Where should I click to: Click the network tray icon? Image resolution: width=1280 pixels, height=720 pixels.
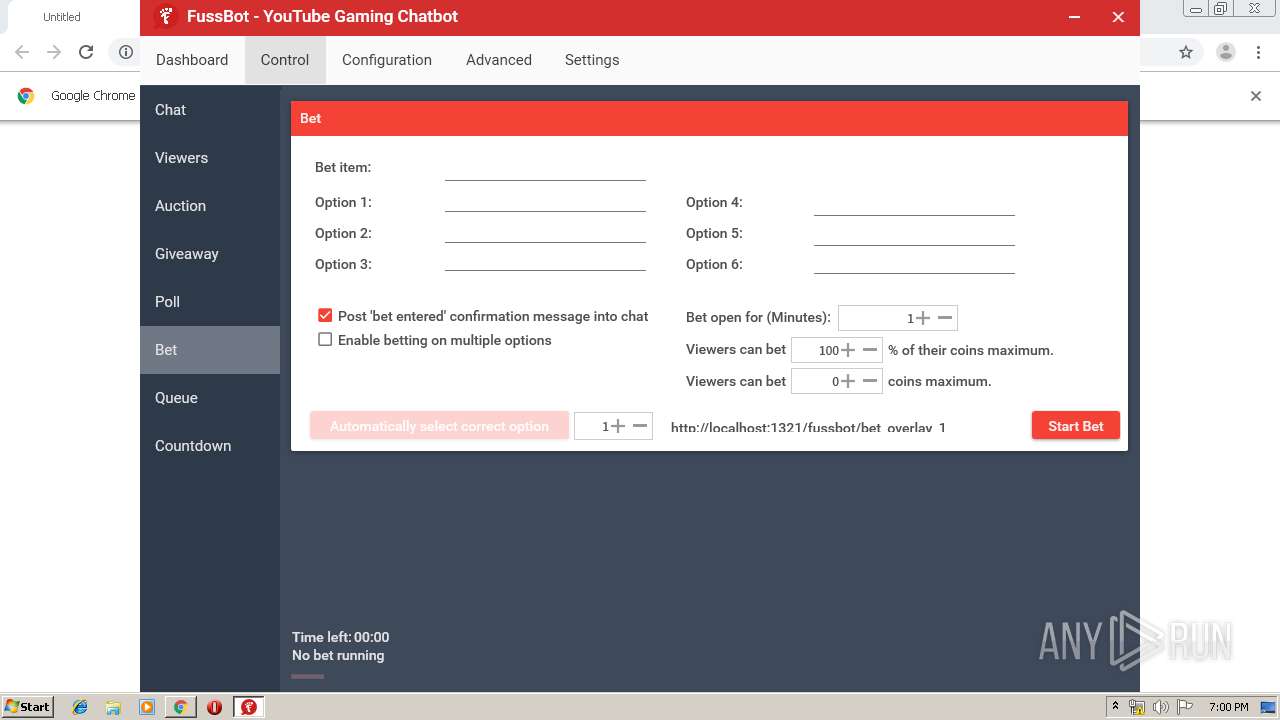click(x=1137, y=707)
